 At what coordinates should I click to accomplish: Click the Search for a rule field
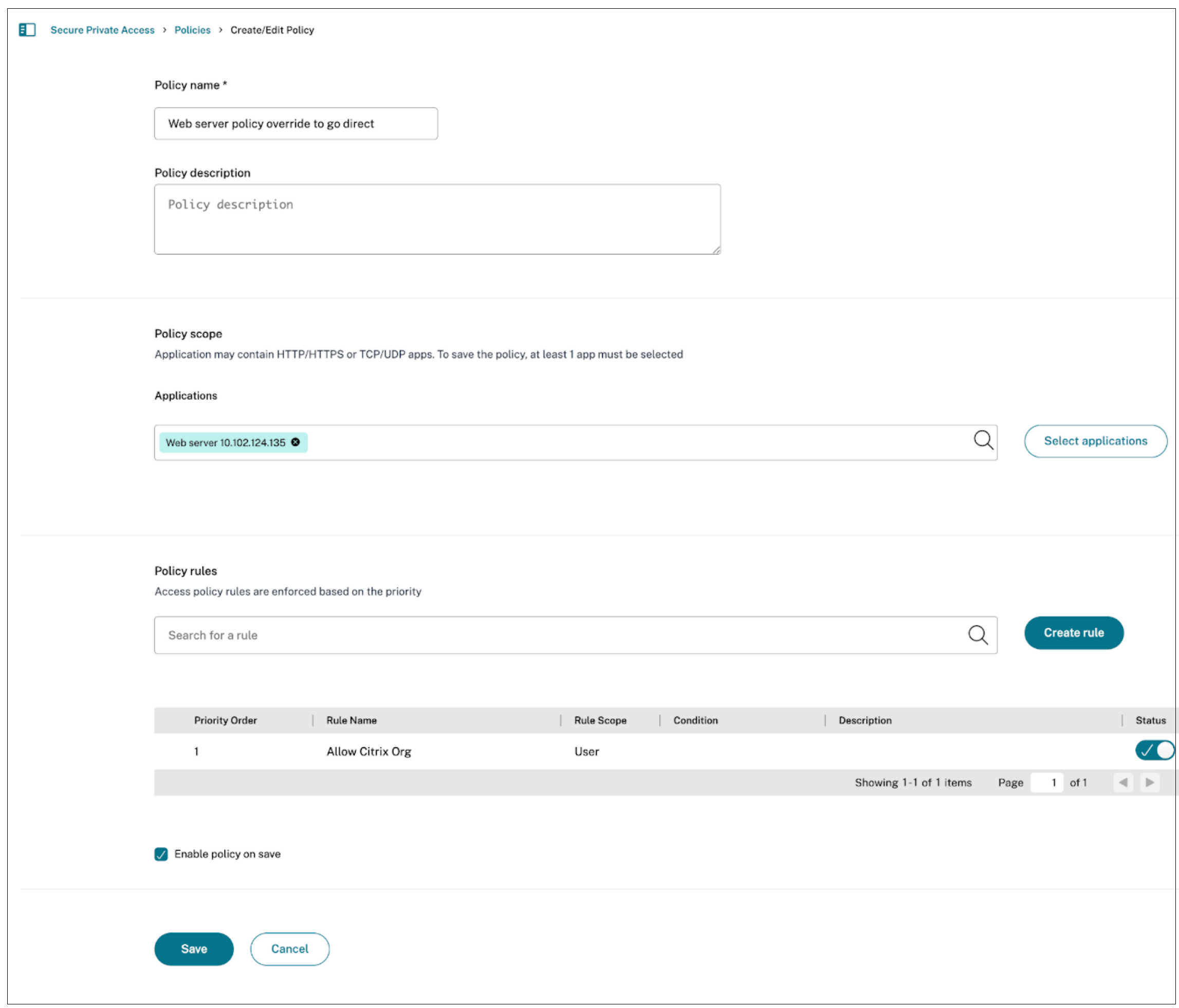tap(558, 635)
